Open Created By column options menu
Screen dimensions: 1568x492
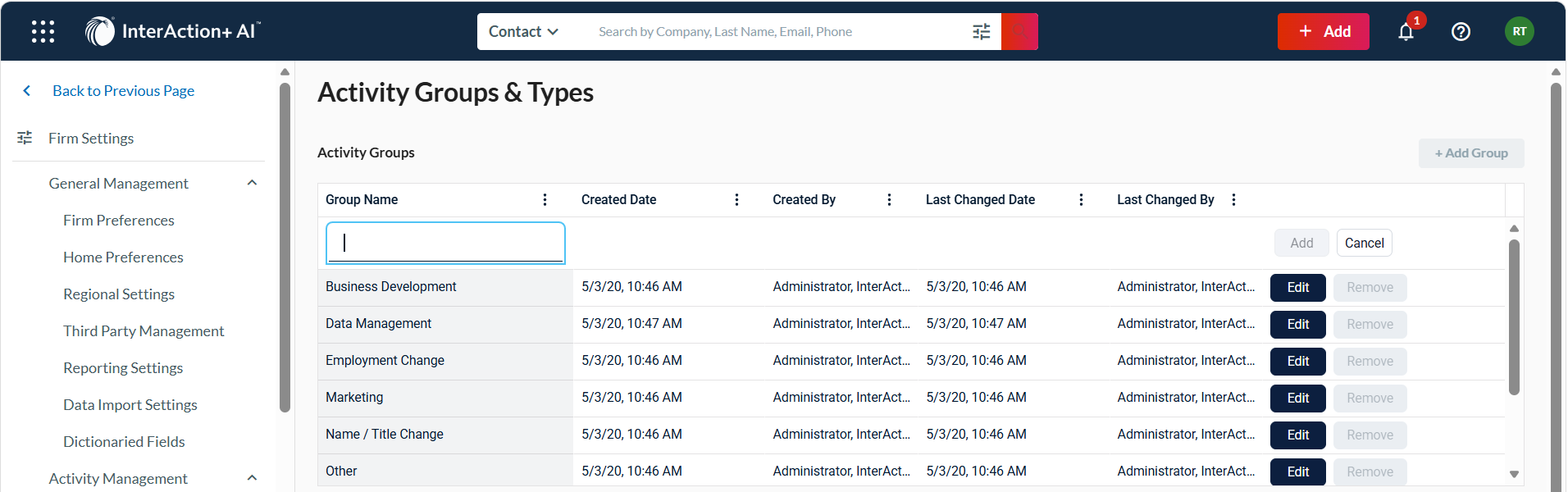tap(889, 199)
